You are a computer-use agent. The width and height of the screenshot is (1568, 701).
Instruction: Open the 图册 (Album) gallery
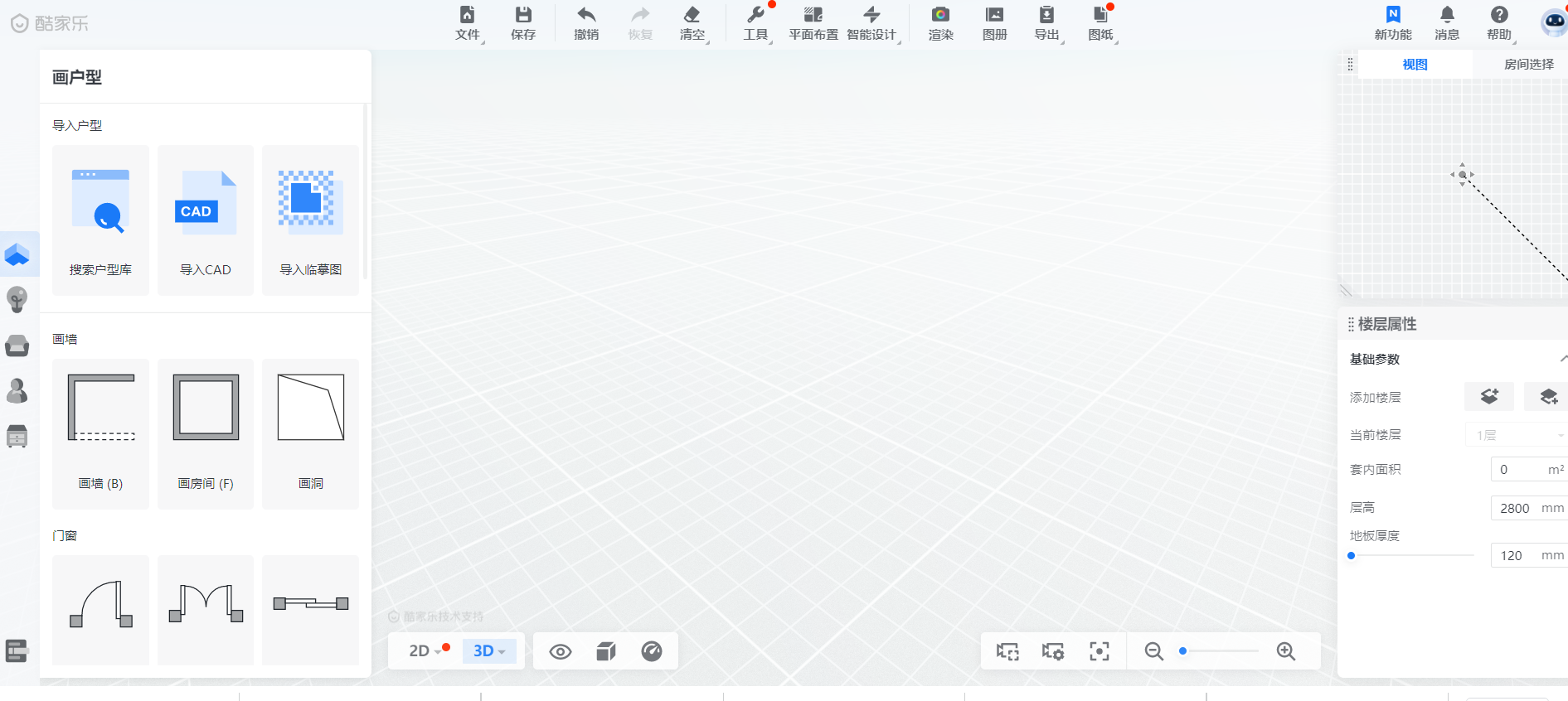(x=994, y=23)
